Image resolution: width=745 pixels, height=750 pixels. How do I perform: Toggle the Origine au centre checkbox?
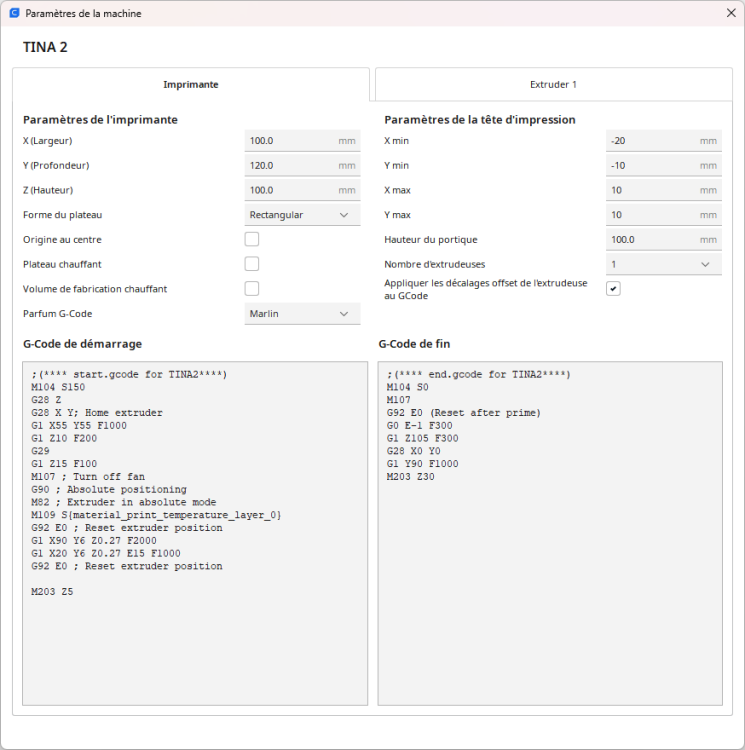[252, 239]
